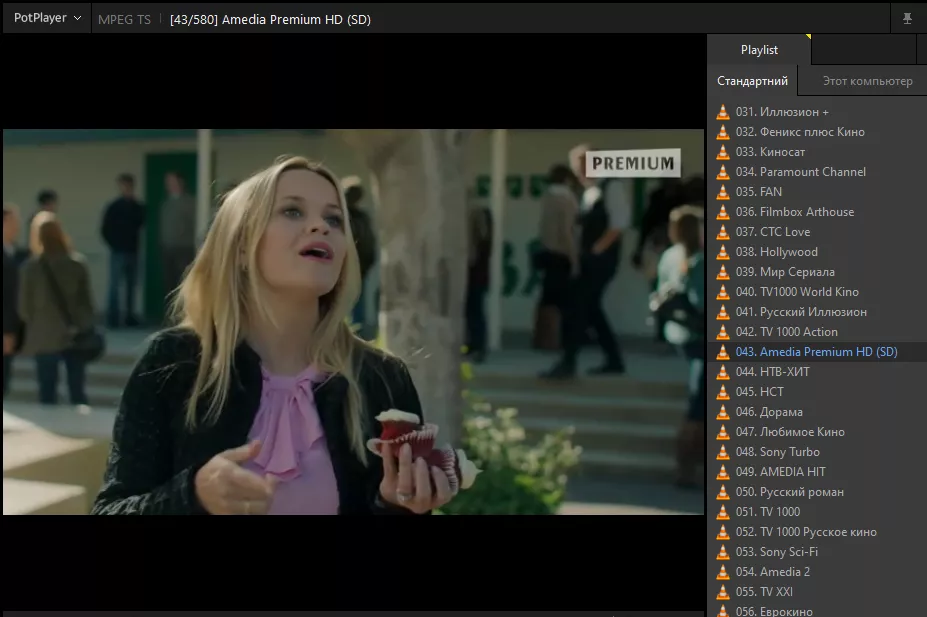Screen dimensions: 927x617
Task: Open the Этот компьютер tab
Action: pyautogui.click(x=867, y=81)
